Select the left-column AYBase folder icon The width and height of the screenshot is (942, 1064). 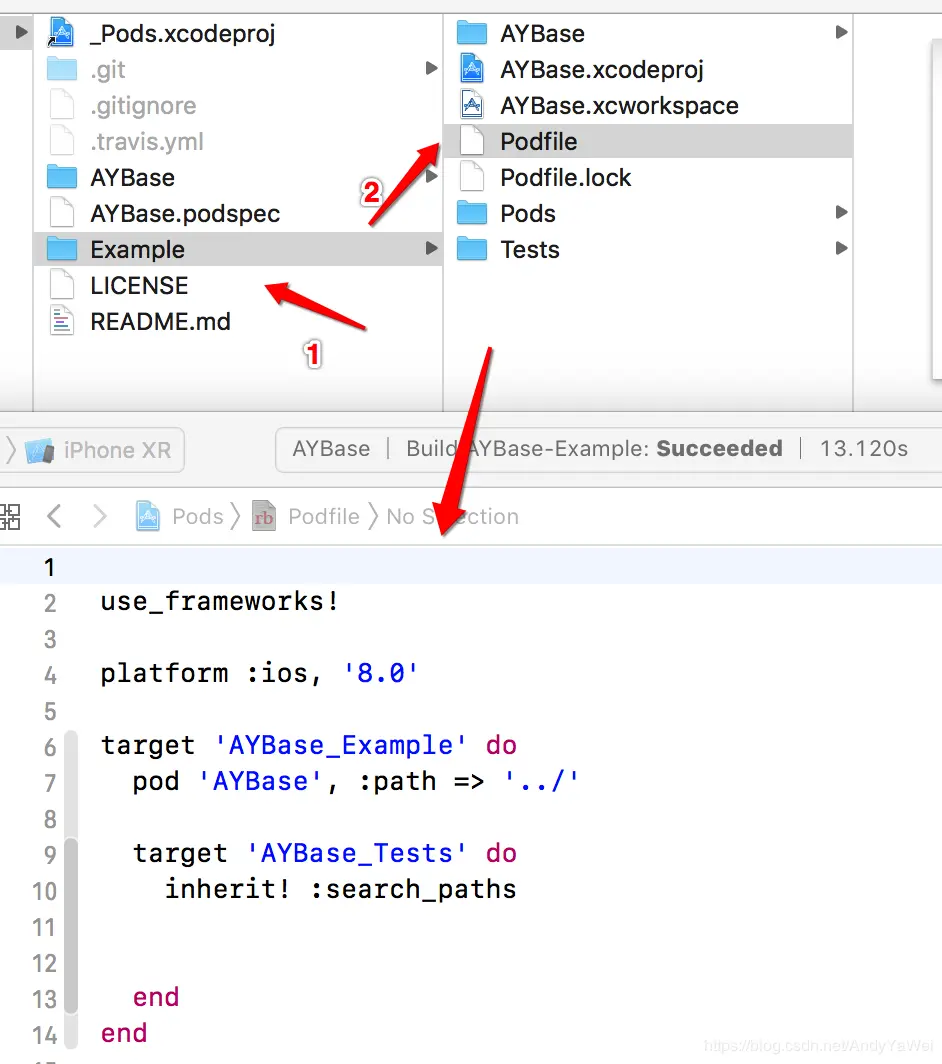(x=62, y=177)
